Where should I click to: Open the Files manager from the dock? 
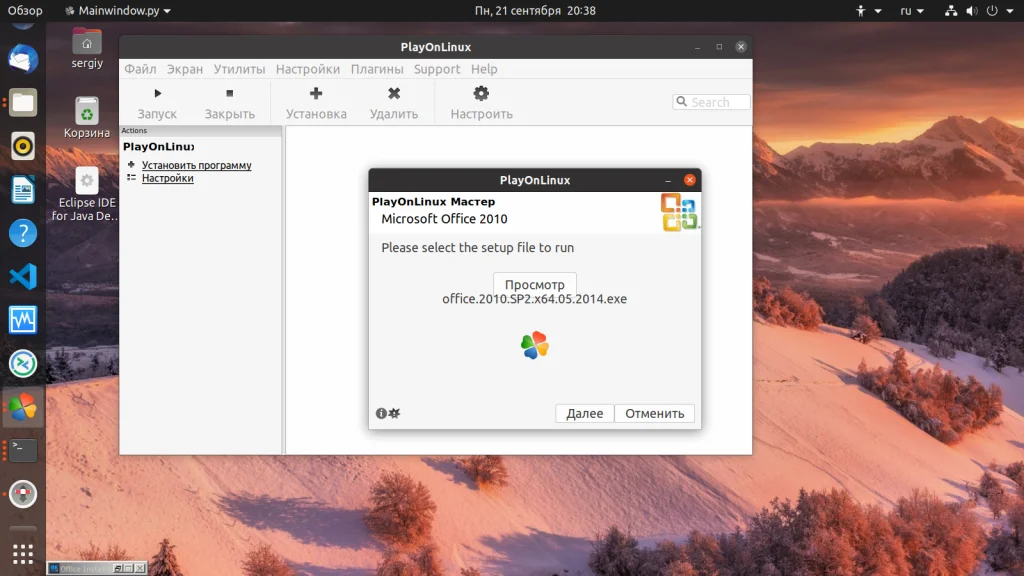[x=23, y=103]
